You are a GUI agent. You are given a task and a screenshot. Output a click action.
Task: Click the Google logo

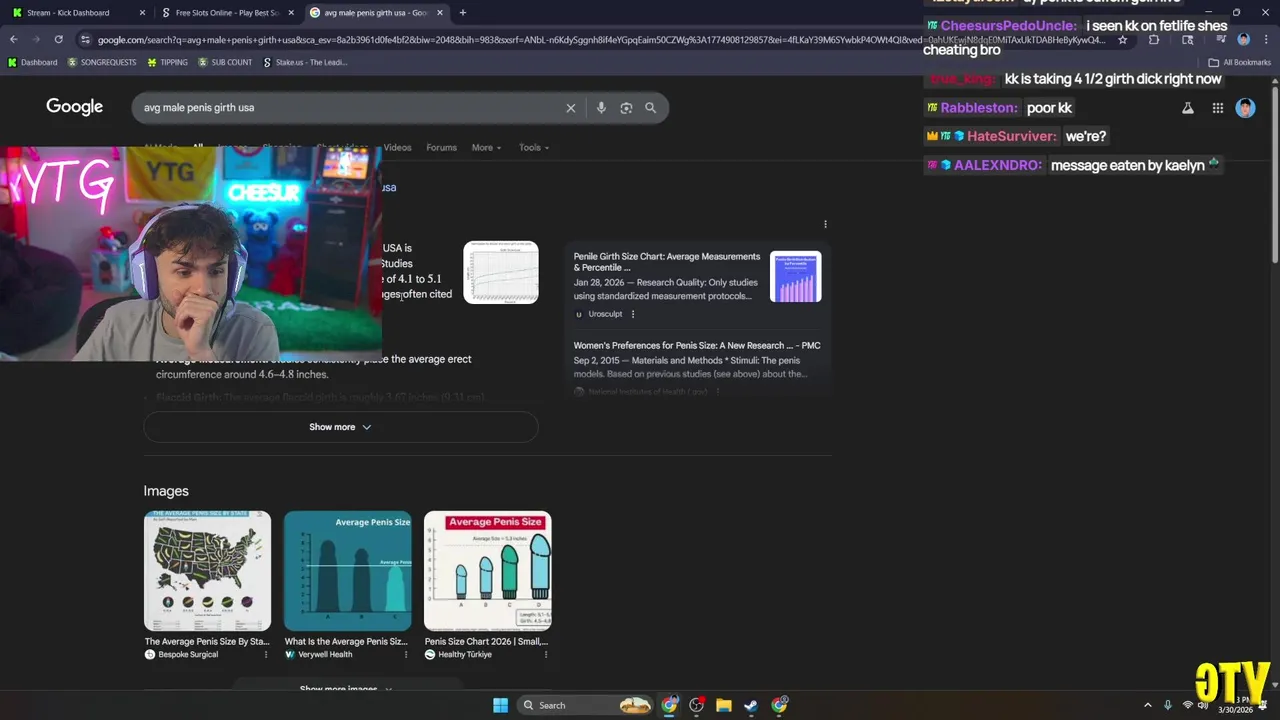click(74, 107)
